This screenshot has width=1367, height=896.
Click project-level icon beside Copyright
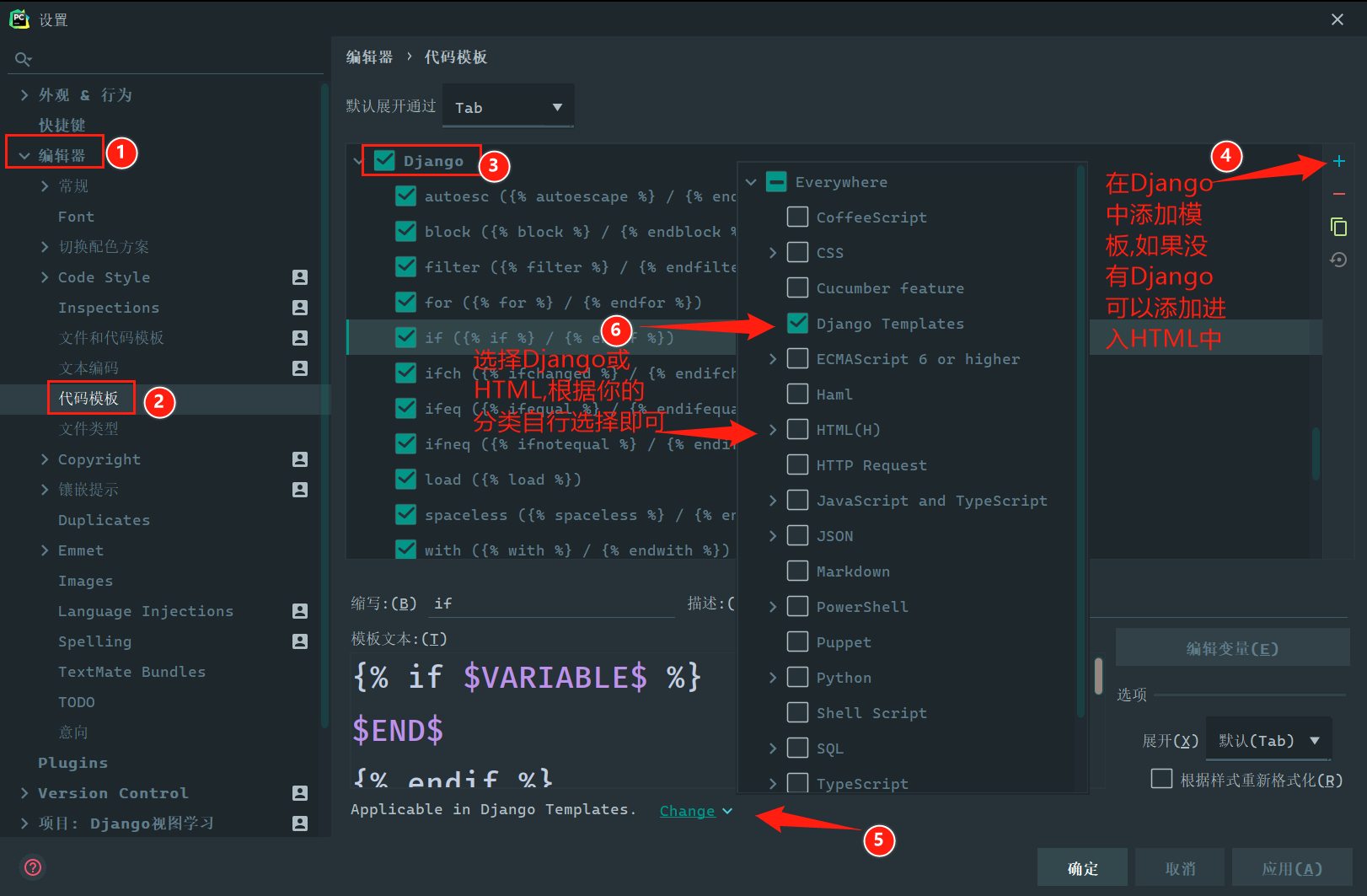point(300,459)
